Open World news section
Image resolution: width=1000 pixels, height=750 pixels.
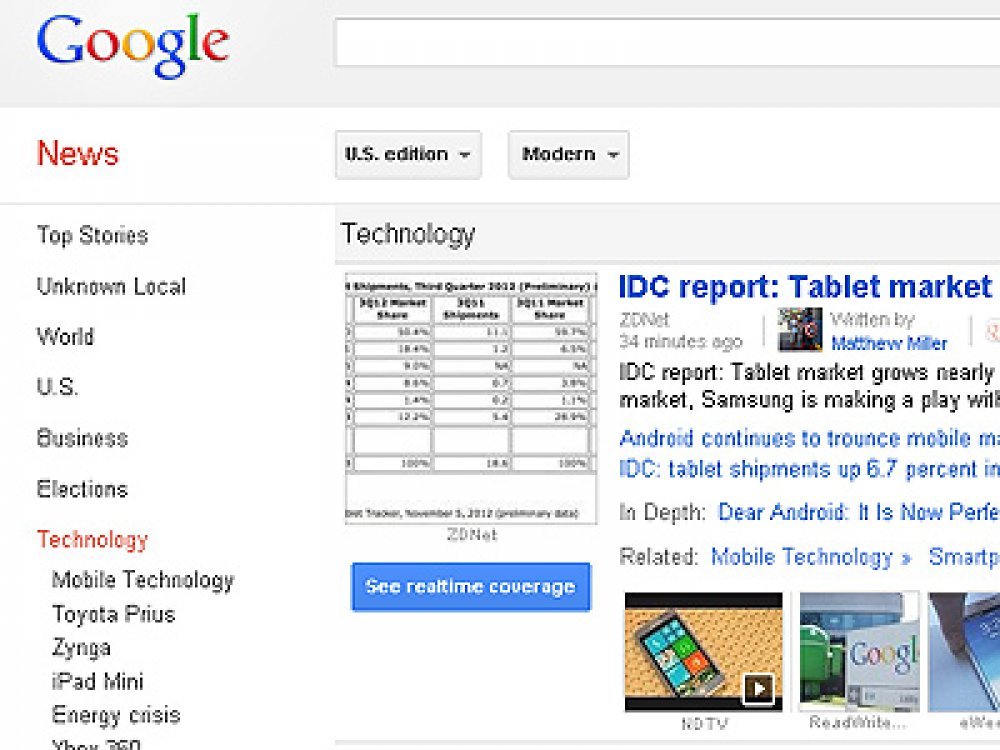(65, 336)
